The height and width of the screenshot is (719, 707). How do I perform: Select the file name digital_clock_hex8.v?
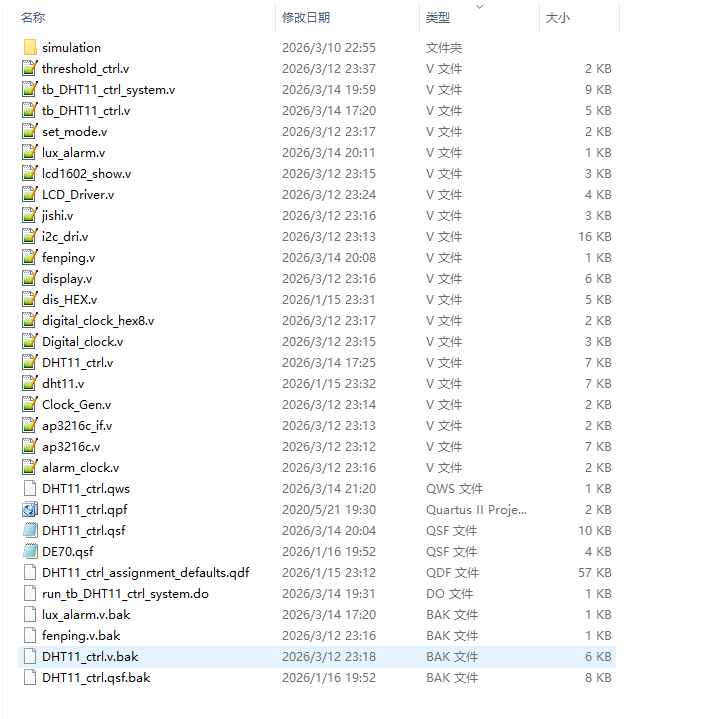[98, 321]
